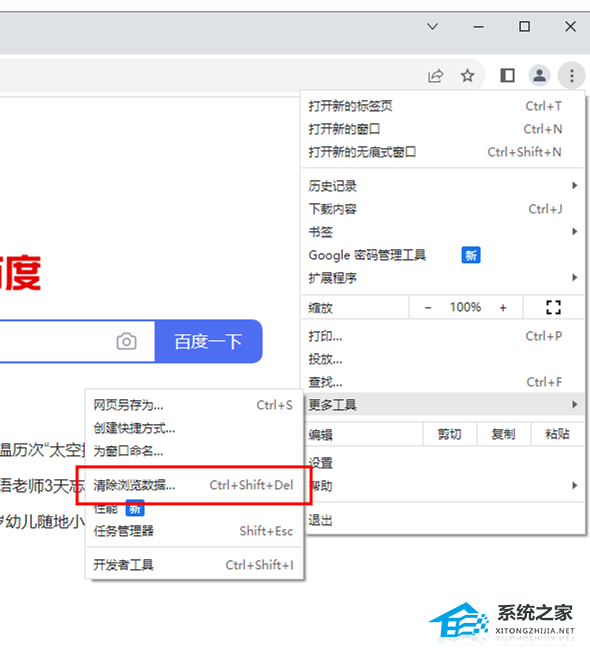Open the tab search chevron in title bar
The height and width of the screenshot is (649, 590).
click(433, 26)
